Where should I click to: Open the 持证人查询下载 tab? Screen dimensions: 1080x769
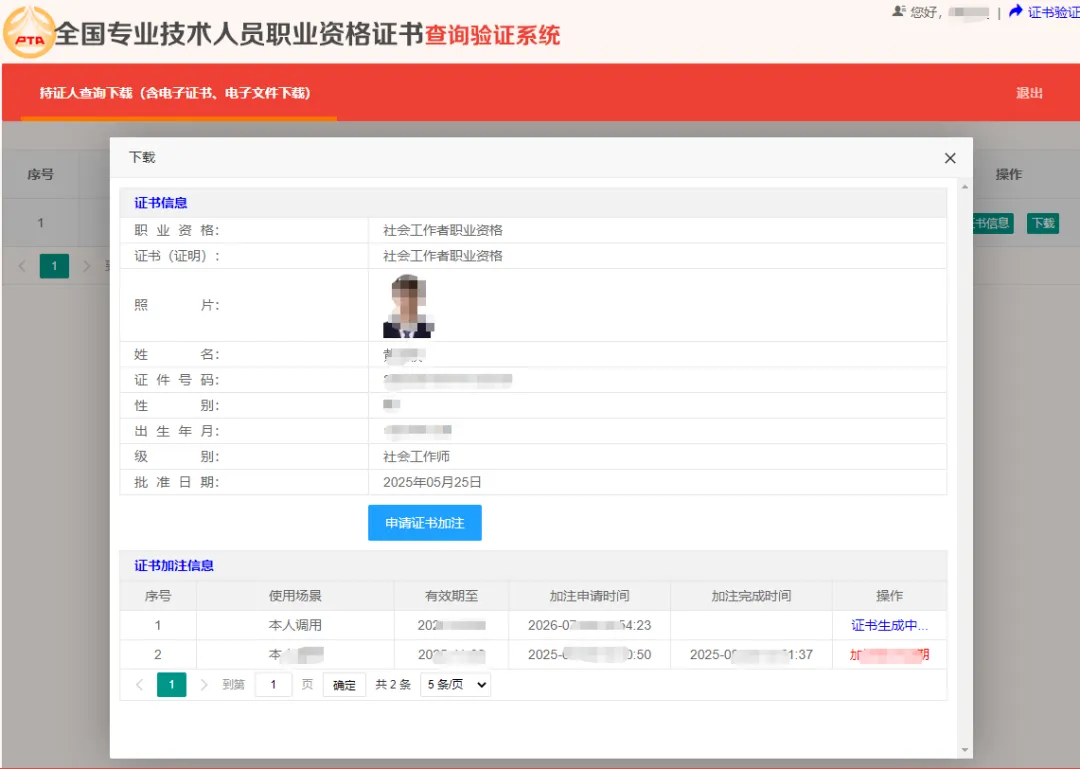point(175,93)
